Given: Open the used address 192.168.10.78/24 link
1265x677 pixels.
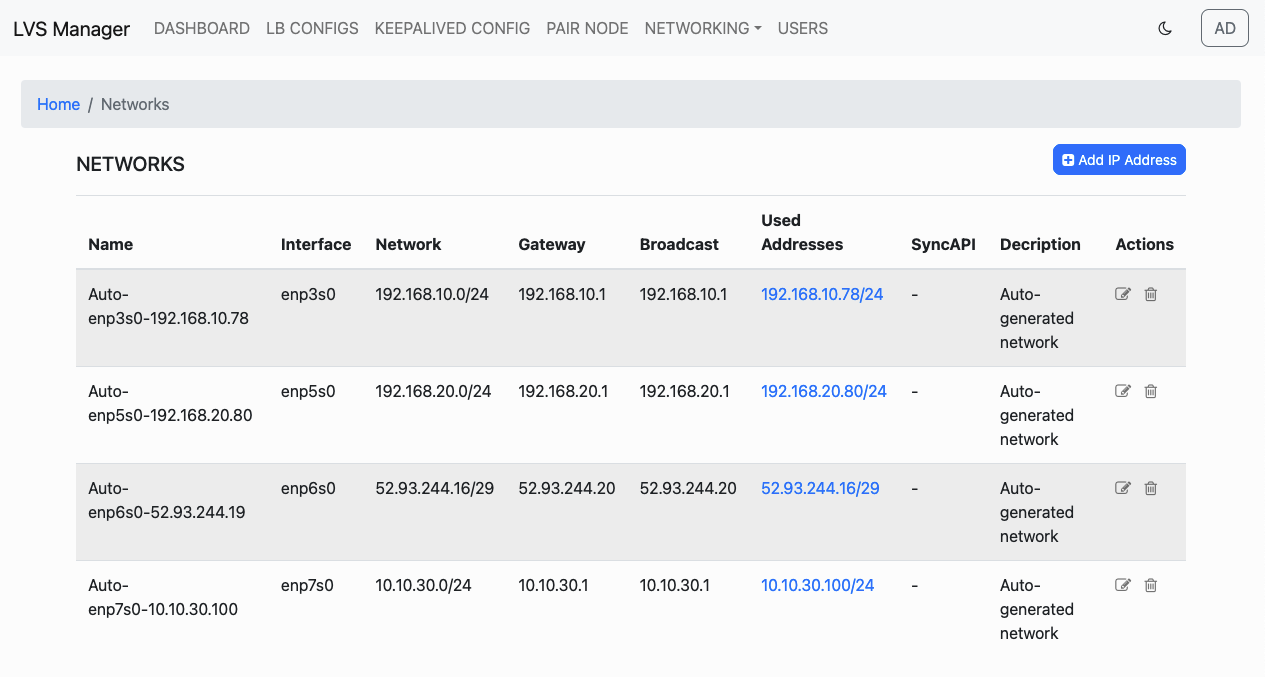Looking at the screenshot, I should tap(822, 294).
